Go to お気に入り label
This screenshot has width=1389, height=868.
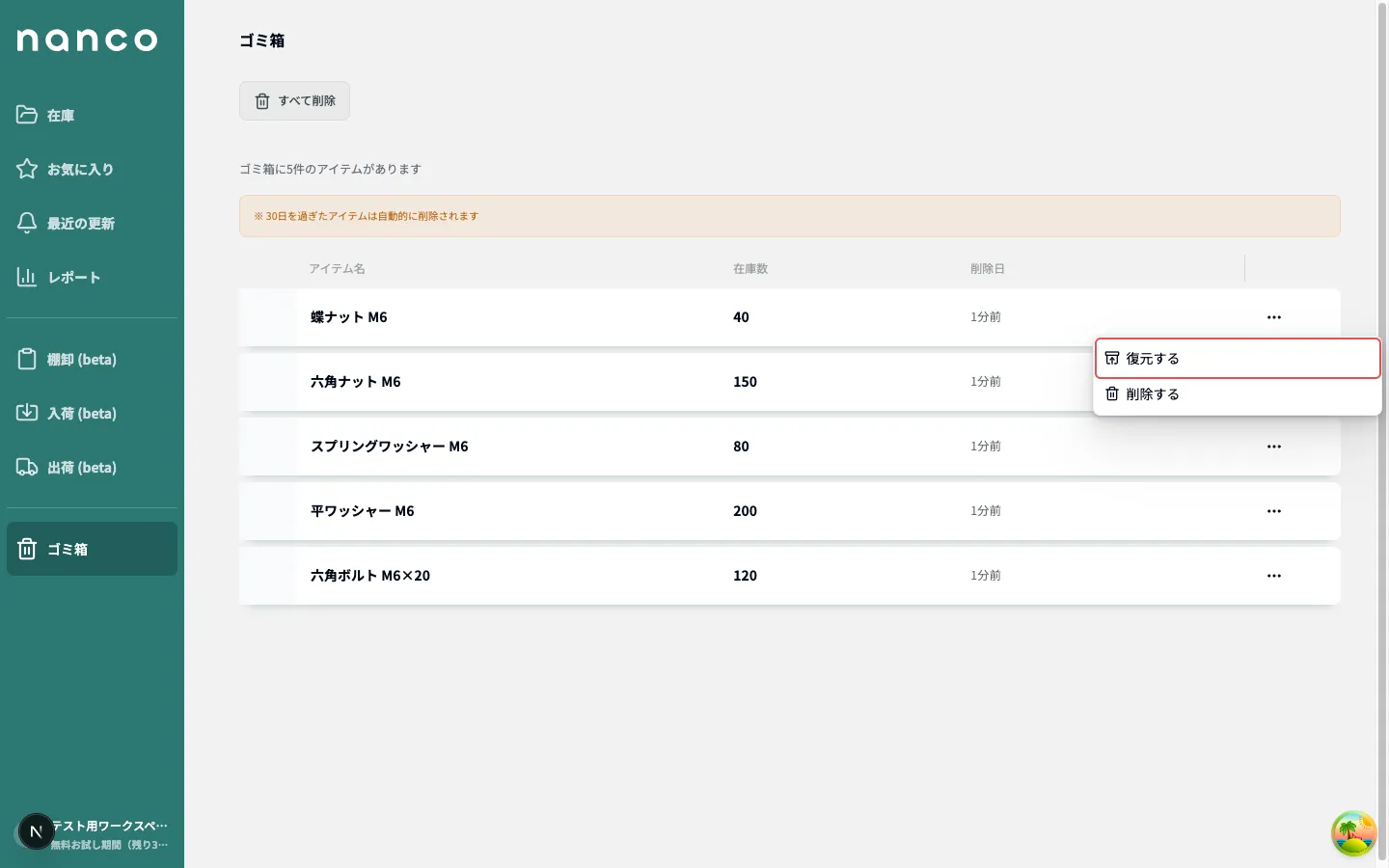tap(80, 170)
